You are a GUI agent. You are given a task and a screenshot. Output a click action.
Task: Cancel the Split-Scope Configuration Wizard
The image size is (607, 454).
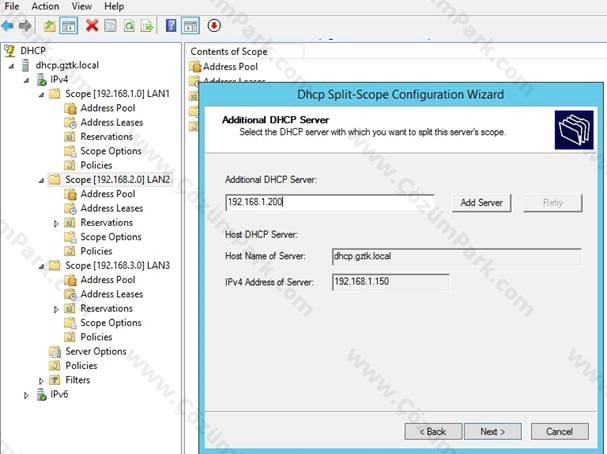pos(552,432)
